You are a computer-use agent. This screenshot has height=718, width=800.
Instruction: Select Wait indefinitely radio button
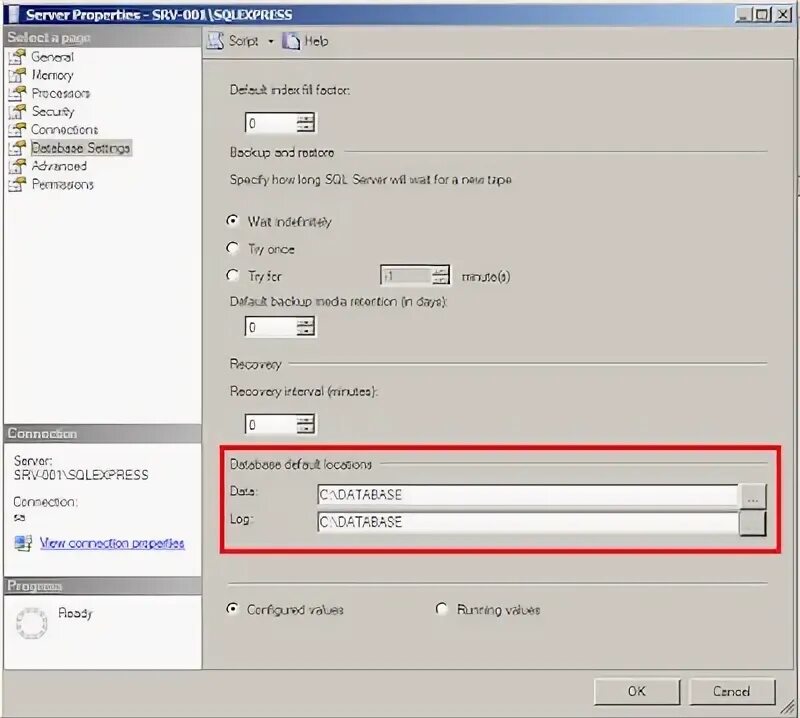coord(233,220)
